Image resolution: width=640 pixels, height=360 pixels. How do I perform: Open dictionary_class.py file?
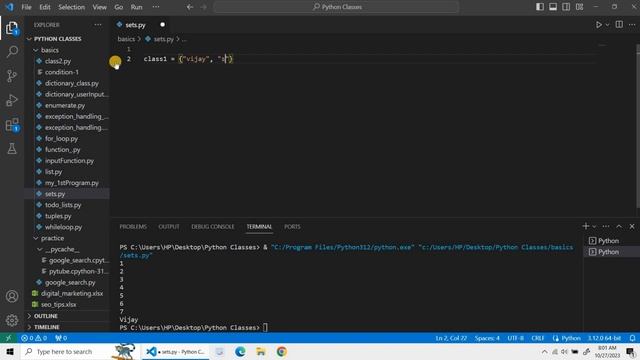(x=71, y=83)
